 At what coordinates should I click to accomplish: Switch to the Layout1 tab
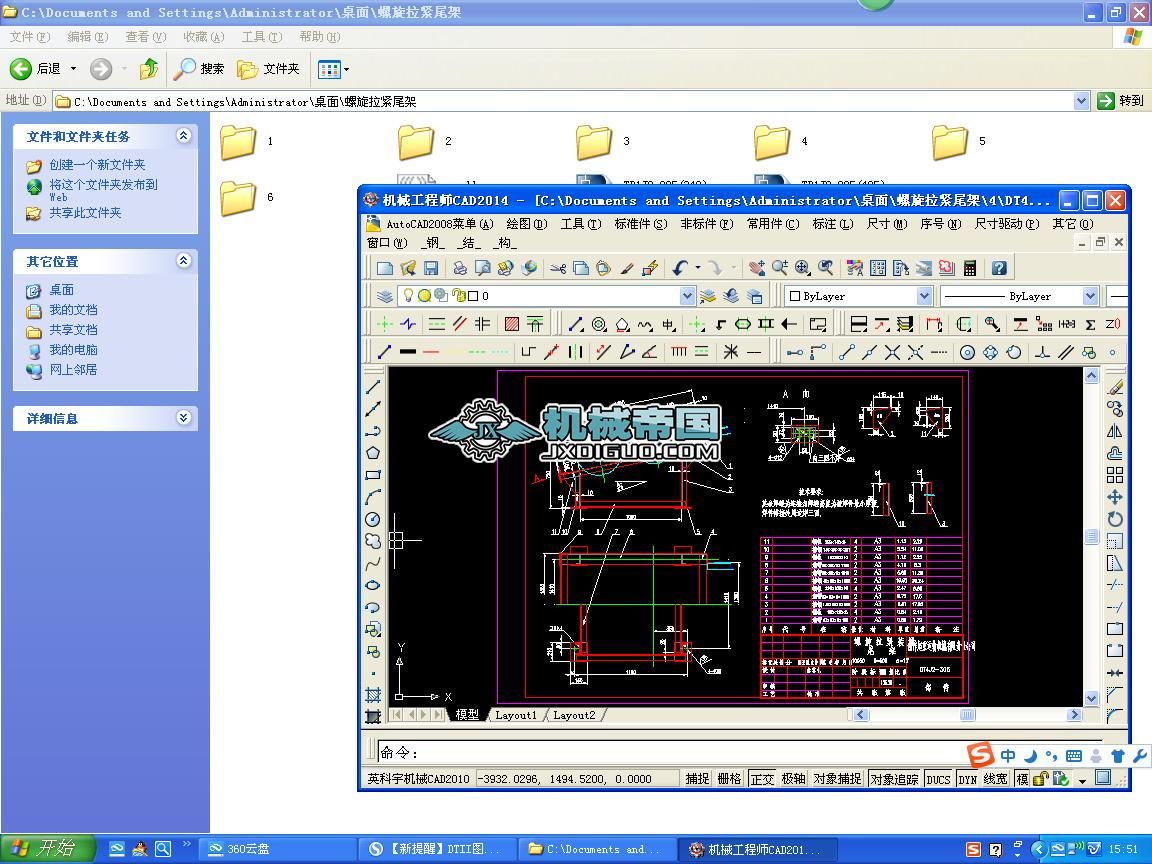pyautogui.click(x=516, y=715)
